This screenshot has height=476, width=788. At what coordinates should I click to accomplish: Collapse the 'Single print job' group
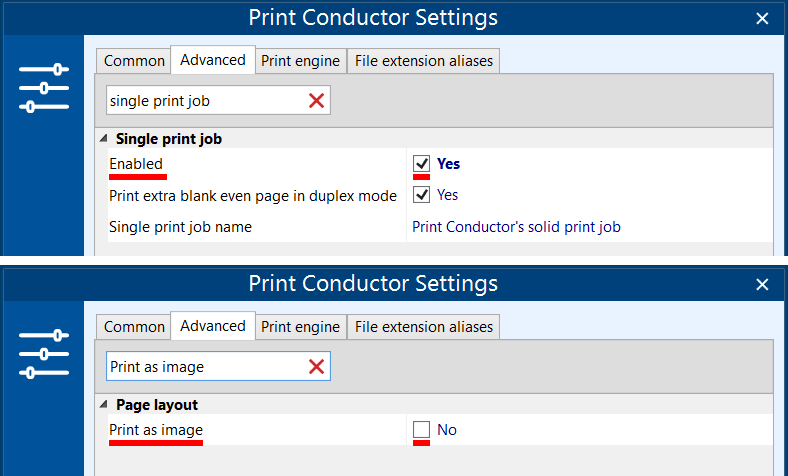(104, 138)
